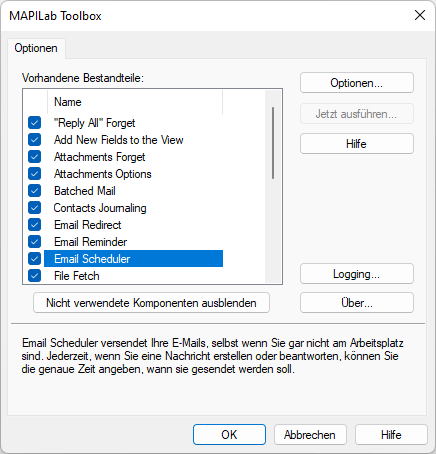
Task: Uncheck the "Reply All" Forget checkbox
Action: [35, 123]
